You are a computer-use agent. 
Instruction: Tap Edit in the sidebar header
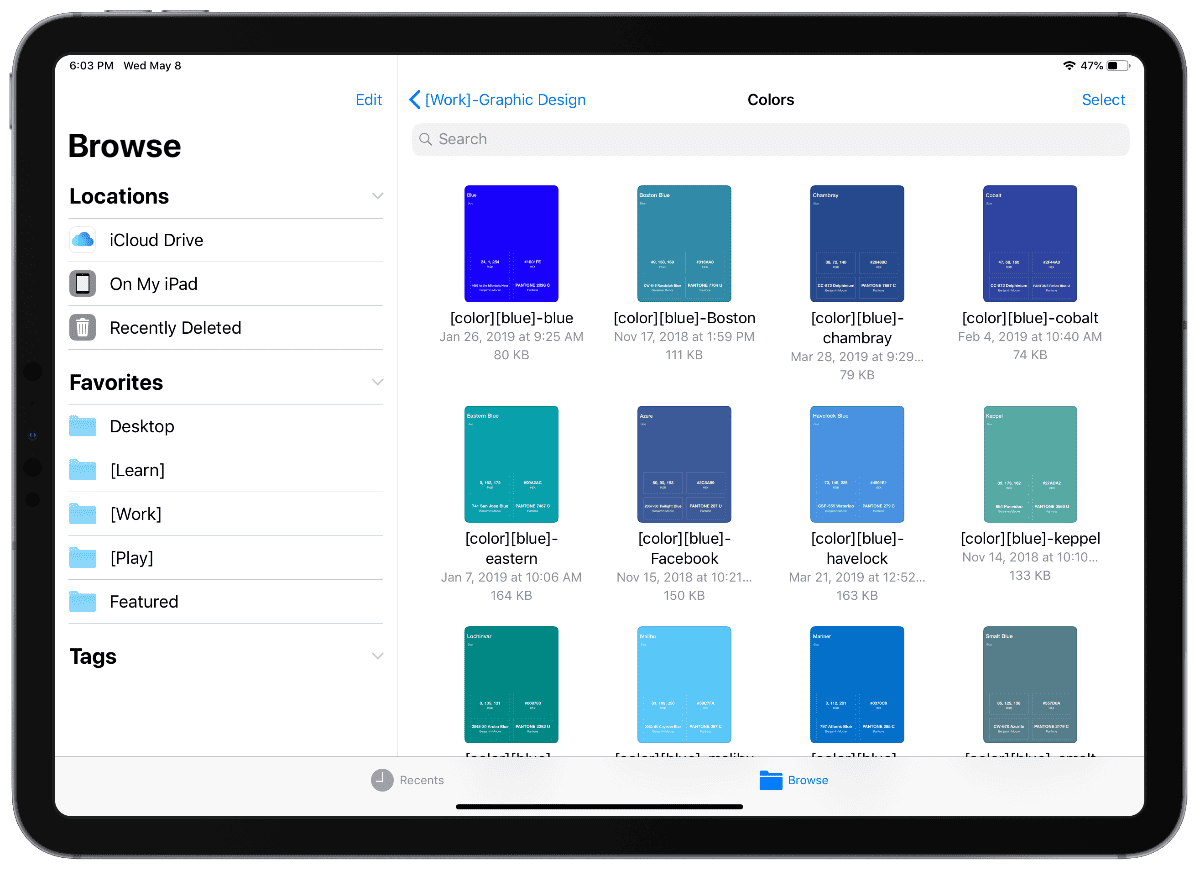click(x=369, y=100)
